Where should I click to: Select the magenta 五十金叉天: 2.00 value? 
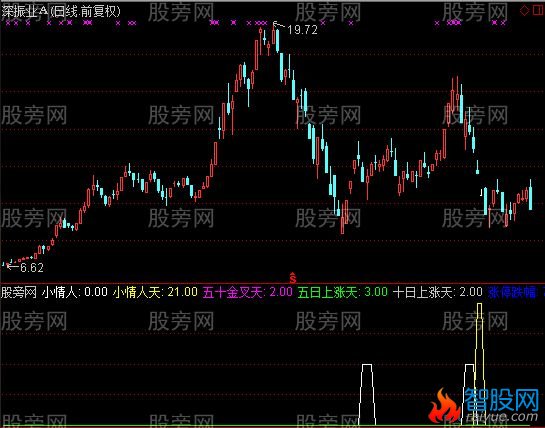click(247, 292)
